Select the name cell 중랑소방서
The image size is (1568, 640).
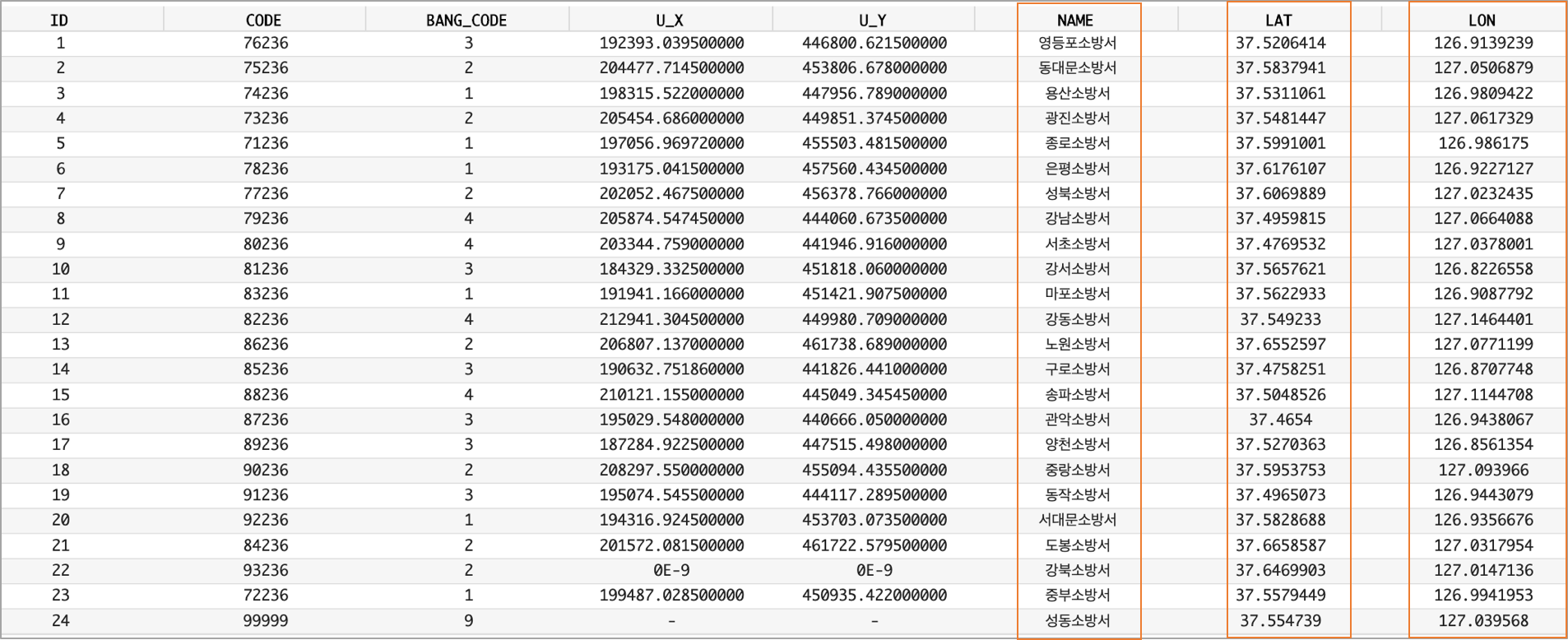[1078, 470]
